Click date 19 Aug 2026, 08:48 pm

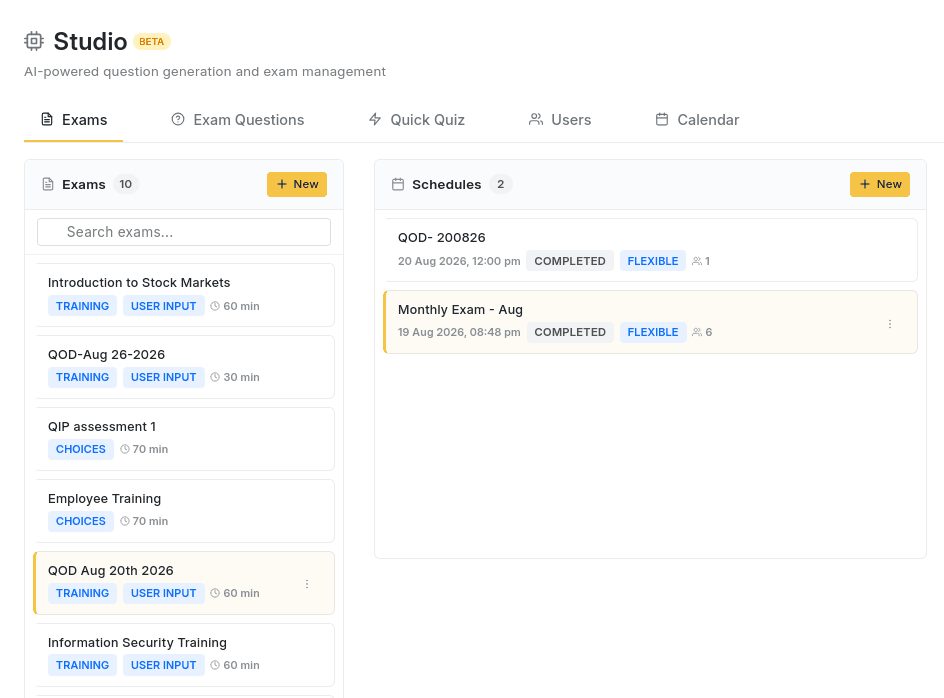(459, 332)
